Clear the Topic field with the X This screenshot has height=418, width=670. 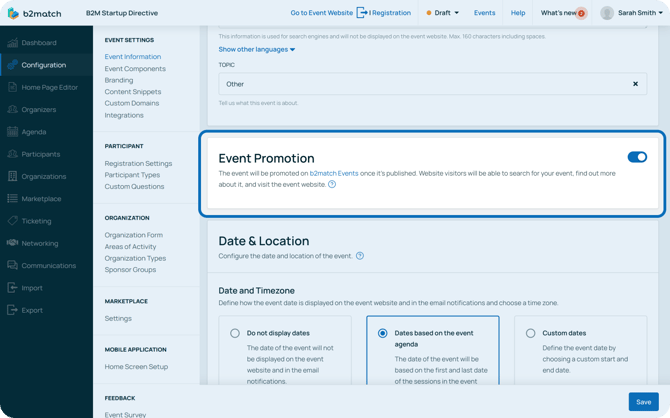click(635, 84)
